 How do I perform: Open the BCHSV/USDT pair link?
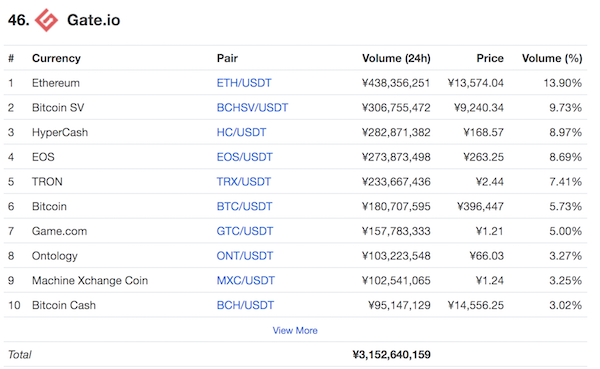click(x=252, y=108)
